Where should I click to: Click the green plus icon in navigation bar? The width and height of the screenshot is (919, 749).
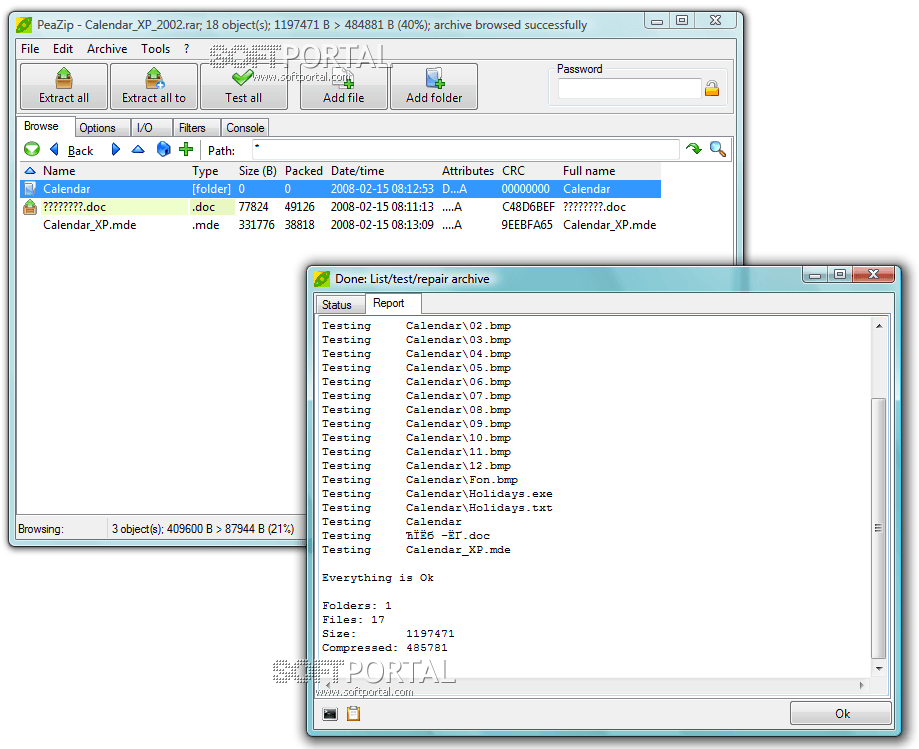pyautogui.click(x=186, y=149)
